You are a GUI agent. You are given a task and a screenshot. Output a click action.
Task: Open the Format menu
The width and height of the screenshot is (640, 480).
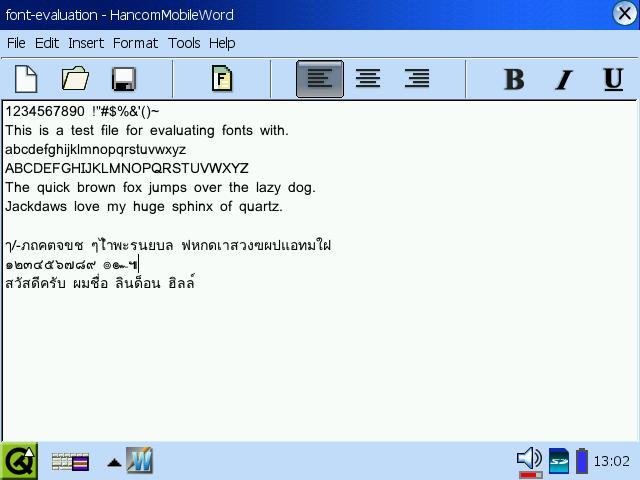135,43
